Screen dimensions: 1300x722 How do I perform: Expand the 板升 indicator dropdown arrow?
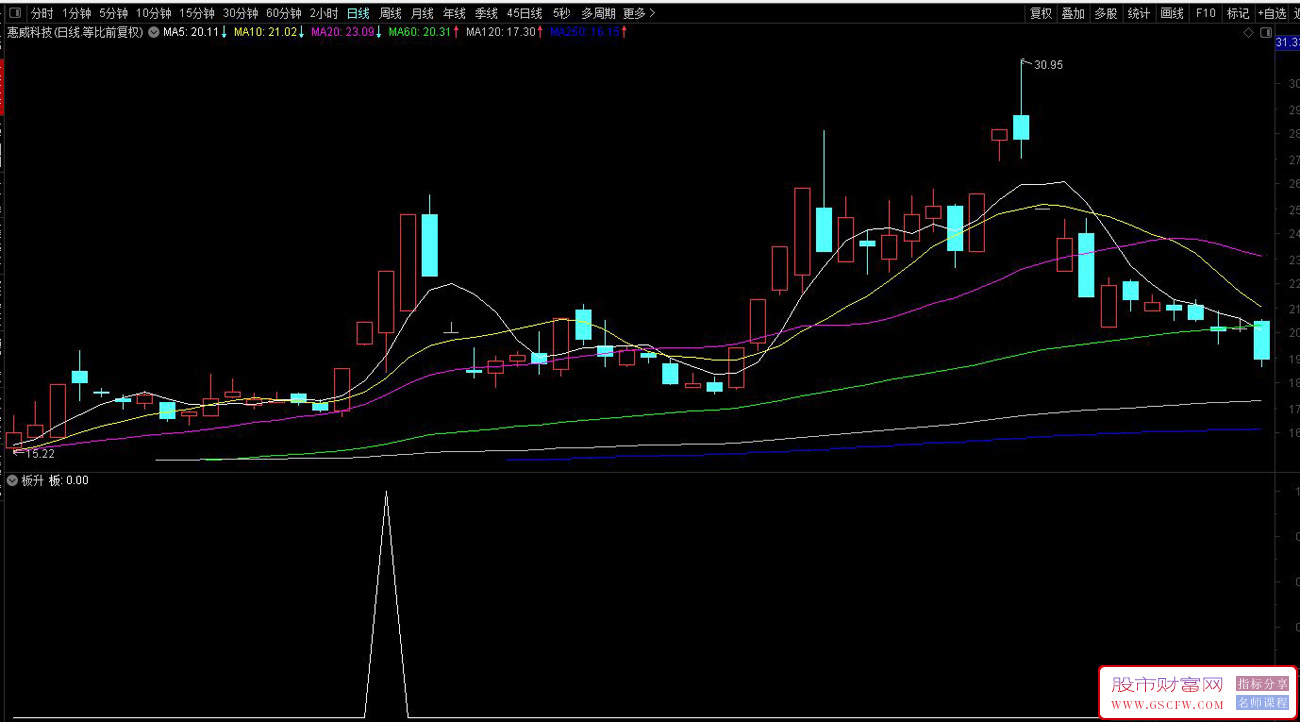tap(12, 480)
